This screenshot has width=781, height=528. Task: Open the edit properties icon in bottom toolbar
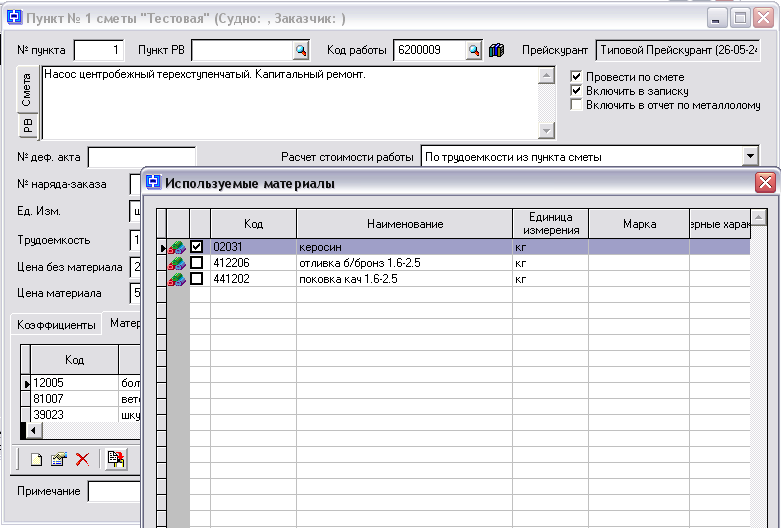59,459
